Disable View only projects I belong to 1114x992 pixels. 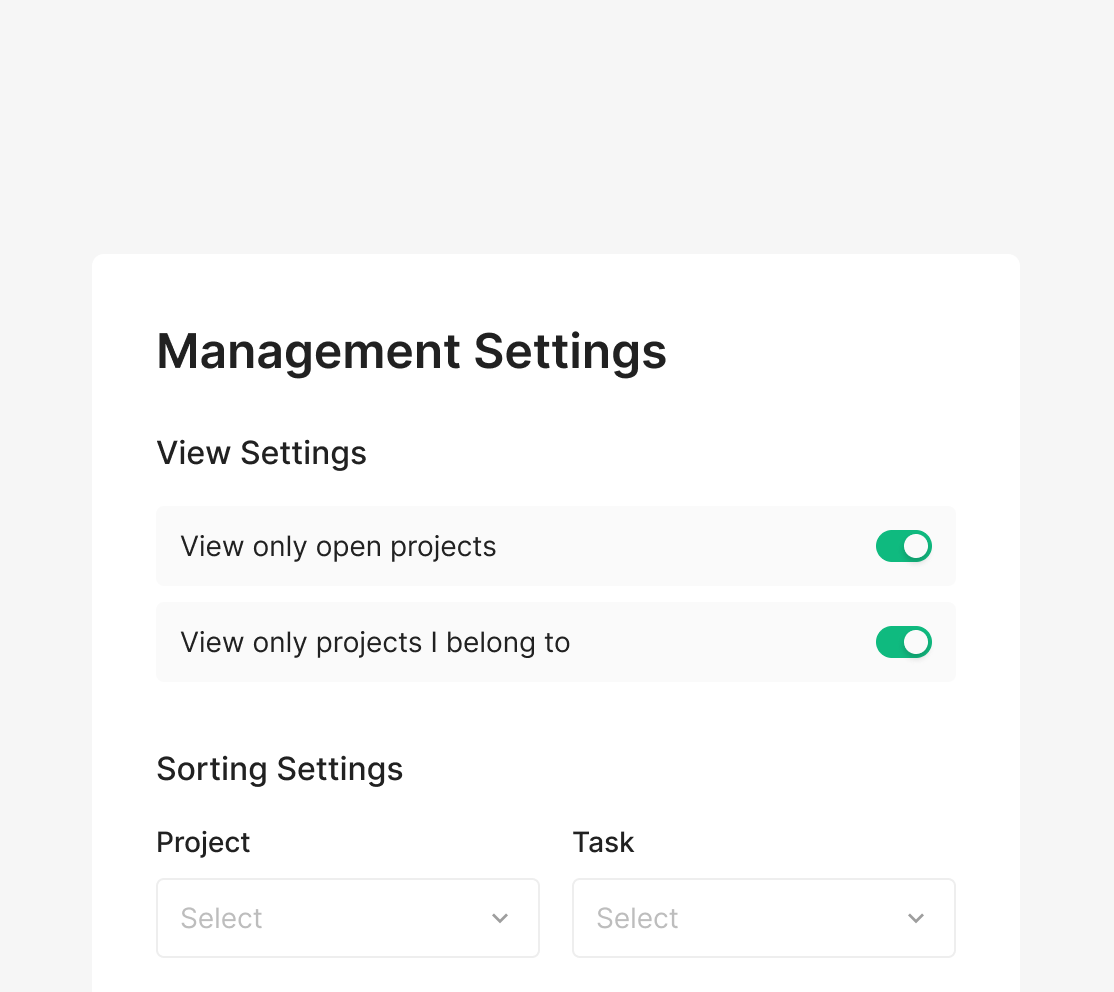point(903,642)
